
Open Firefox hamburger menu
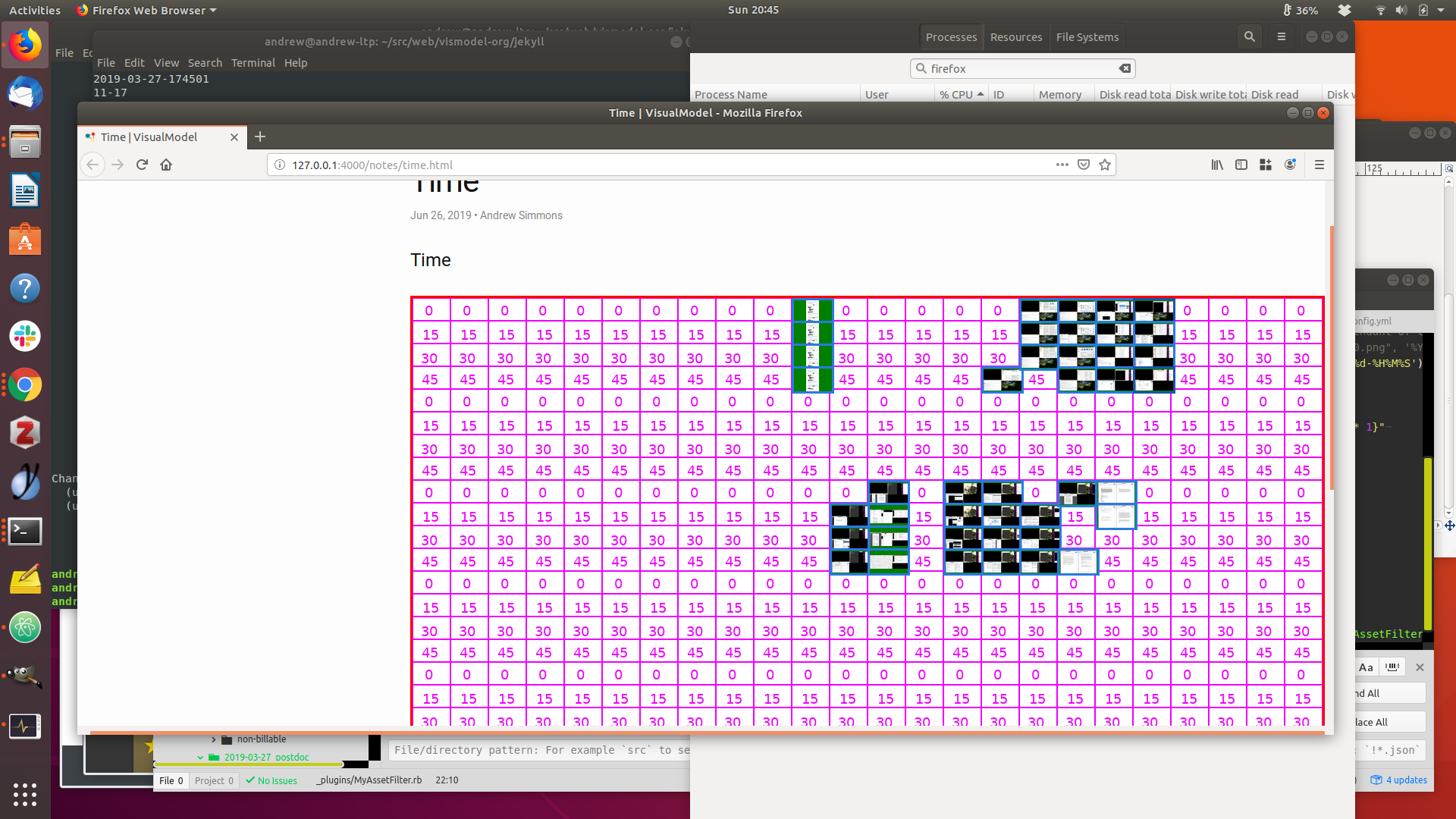[x=1319, y=165]
